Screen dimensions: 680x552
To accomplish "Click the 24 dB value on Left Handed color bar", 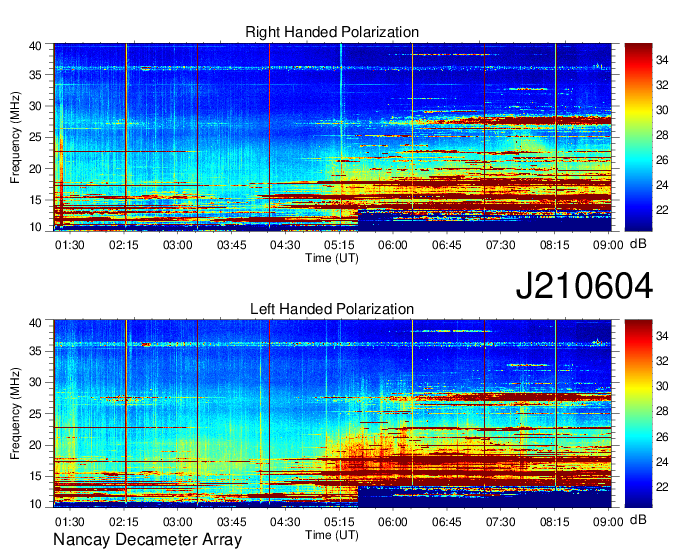I will click(x=662, y=462).
